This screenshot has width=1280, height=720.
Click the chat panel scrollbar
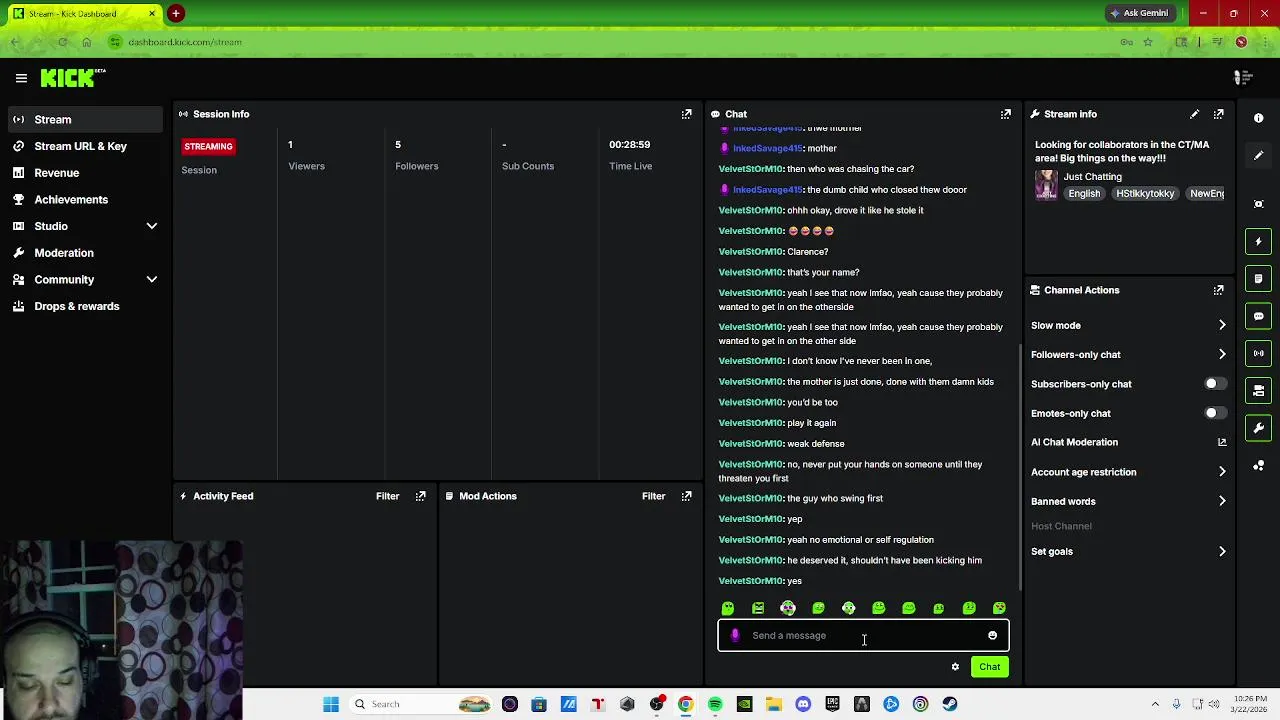(1019, 466)
